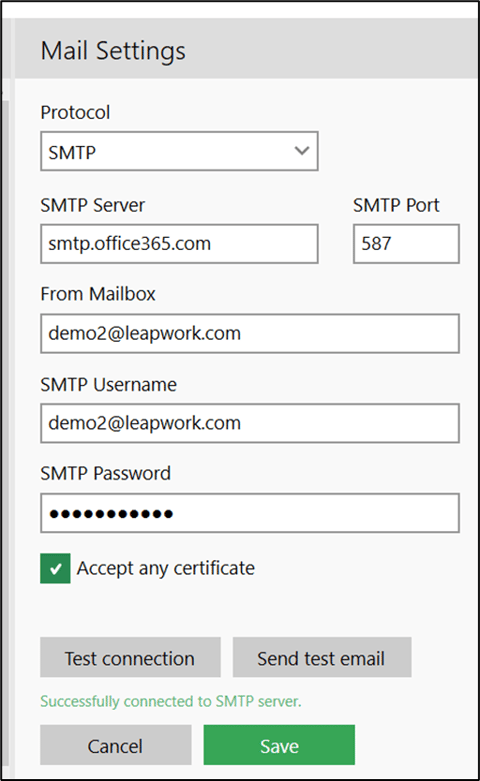Click the Protocol field label

75,113
